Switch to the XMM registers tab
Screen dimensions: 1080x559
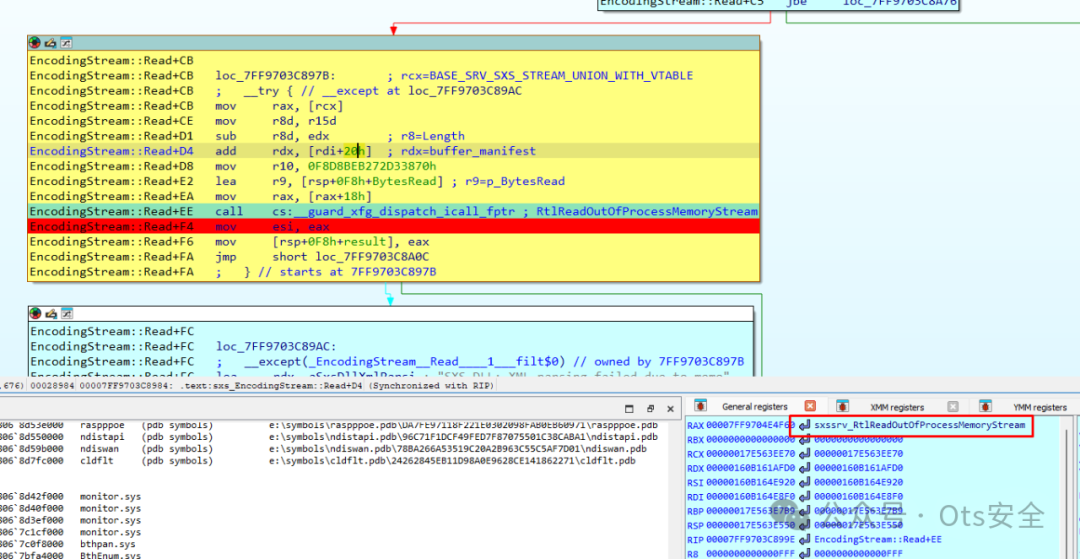(897, 407)
